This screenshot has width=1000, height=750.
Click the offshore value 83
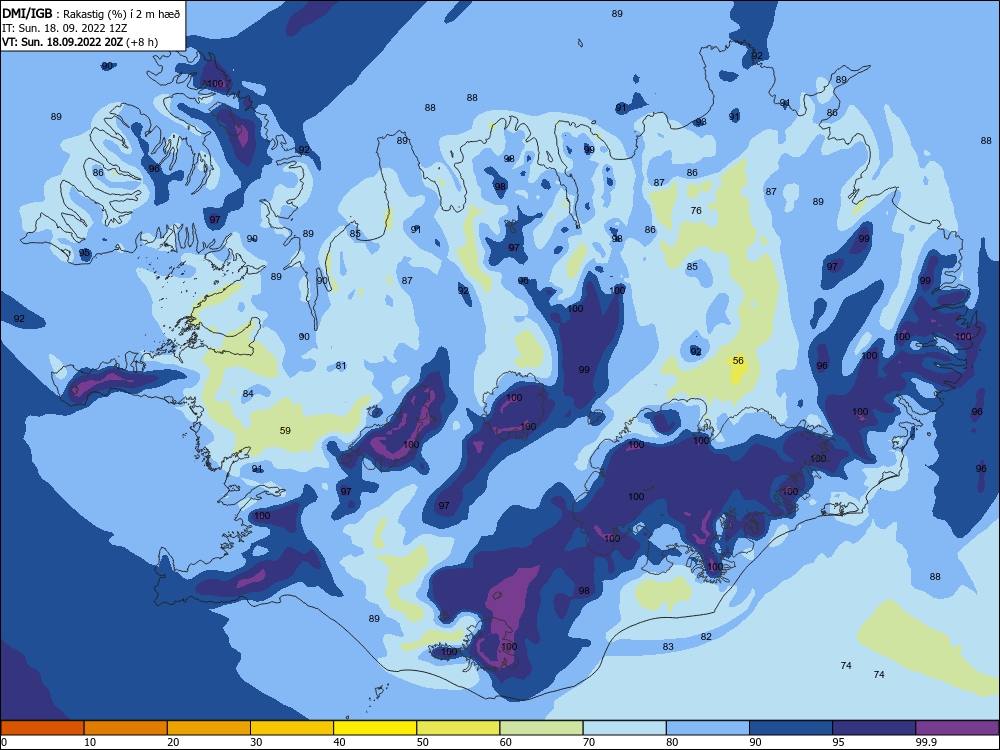[668, 646]
